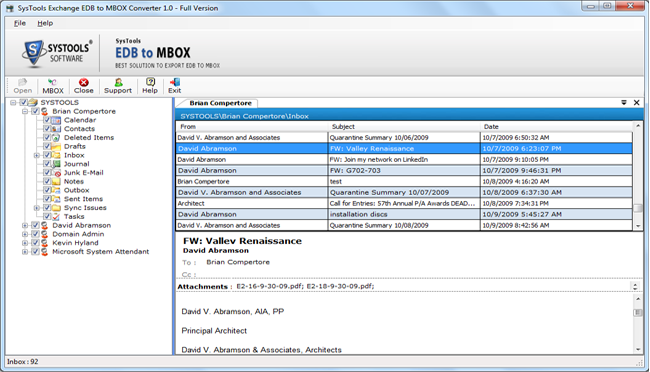Select the Outbox folder icon

coord(56,190)
